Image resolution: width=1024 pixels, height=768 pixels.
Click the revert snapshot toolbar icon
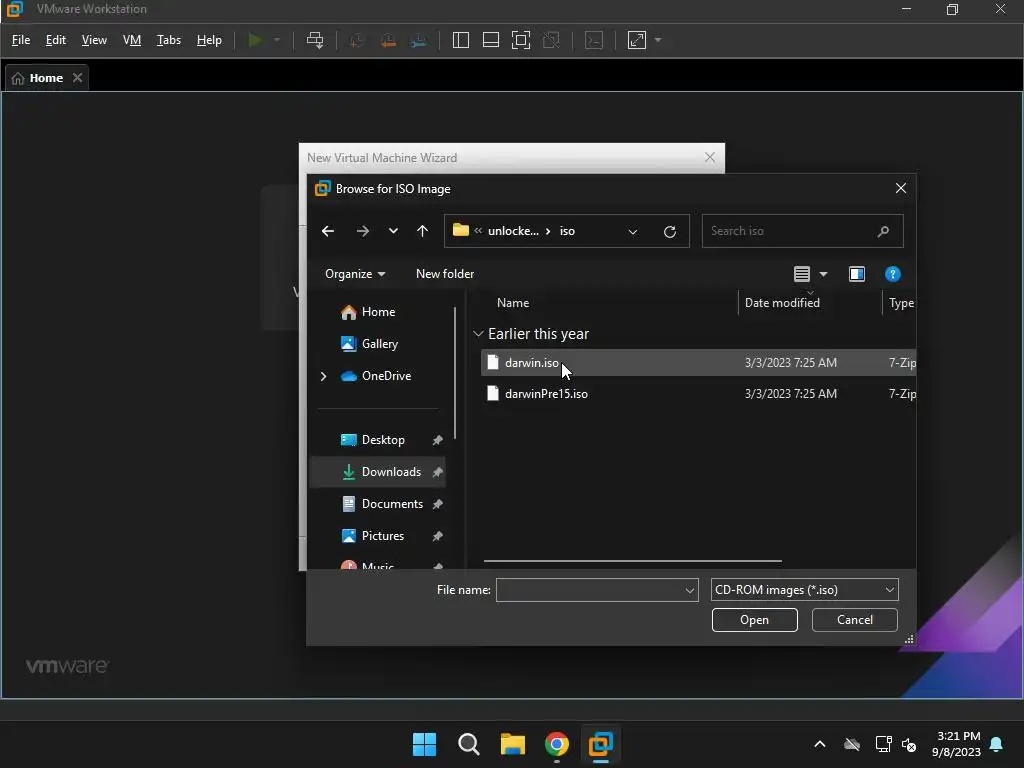[388, 40]
